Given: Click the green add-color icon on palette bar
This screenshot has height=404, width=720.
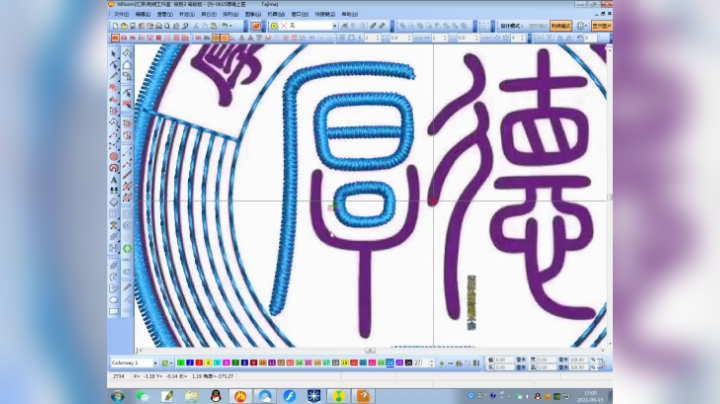Looking at the screenshot, I should coord(442,363).
